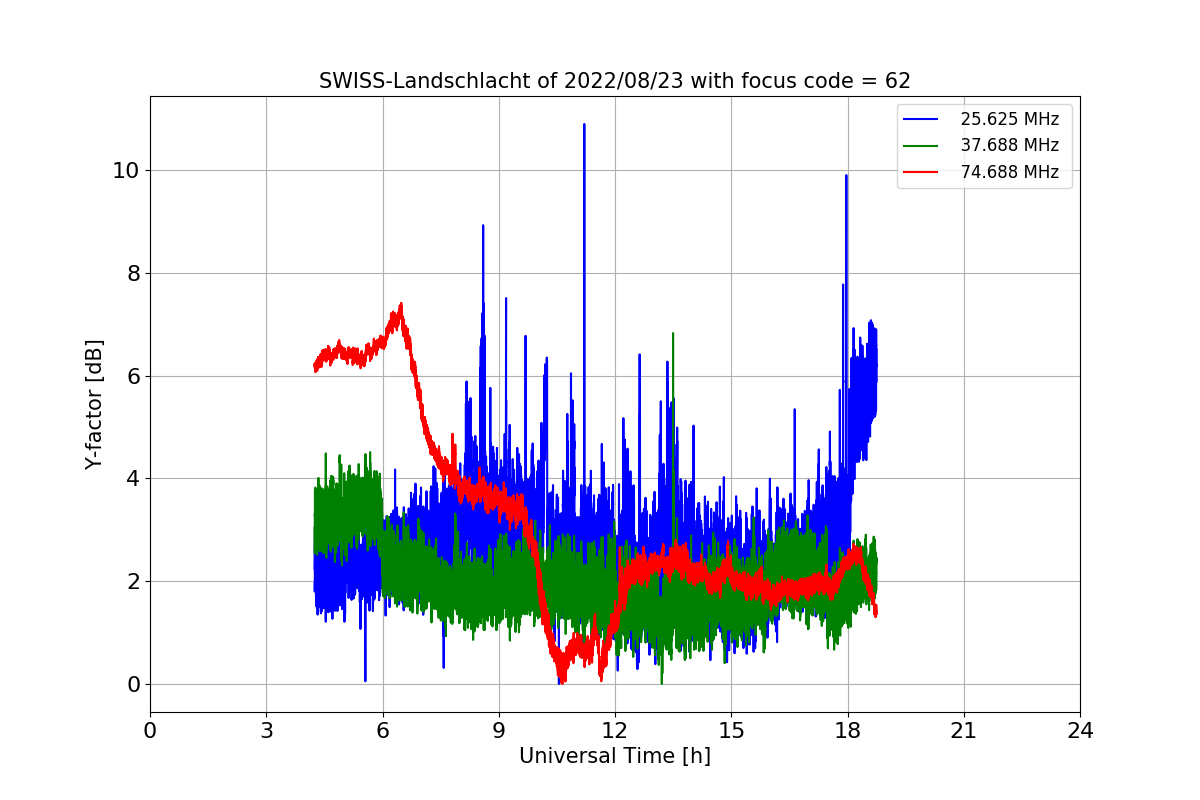Select the 25.625 MHz legend label
Screen dimensions: 1200x800
click(x=1009, y=119)
